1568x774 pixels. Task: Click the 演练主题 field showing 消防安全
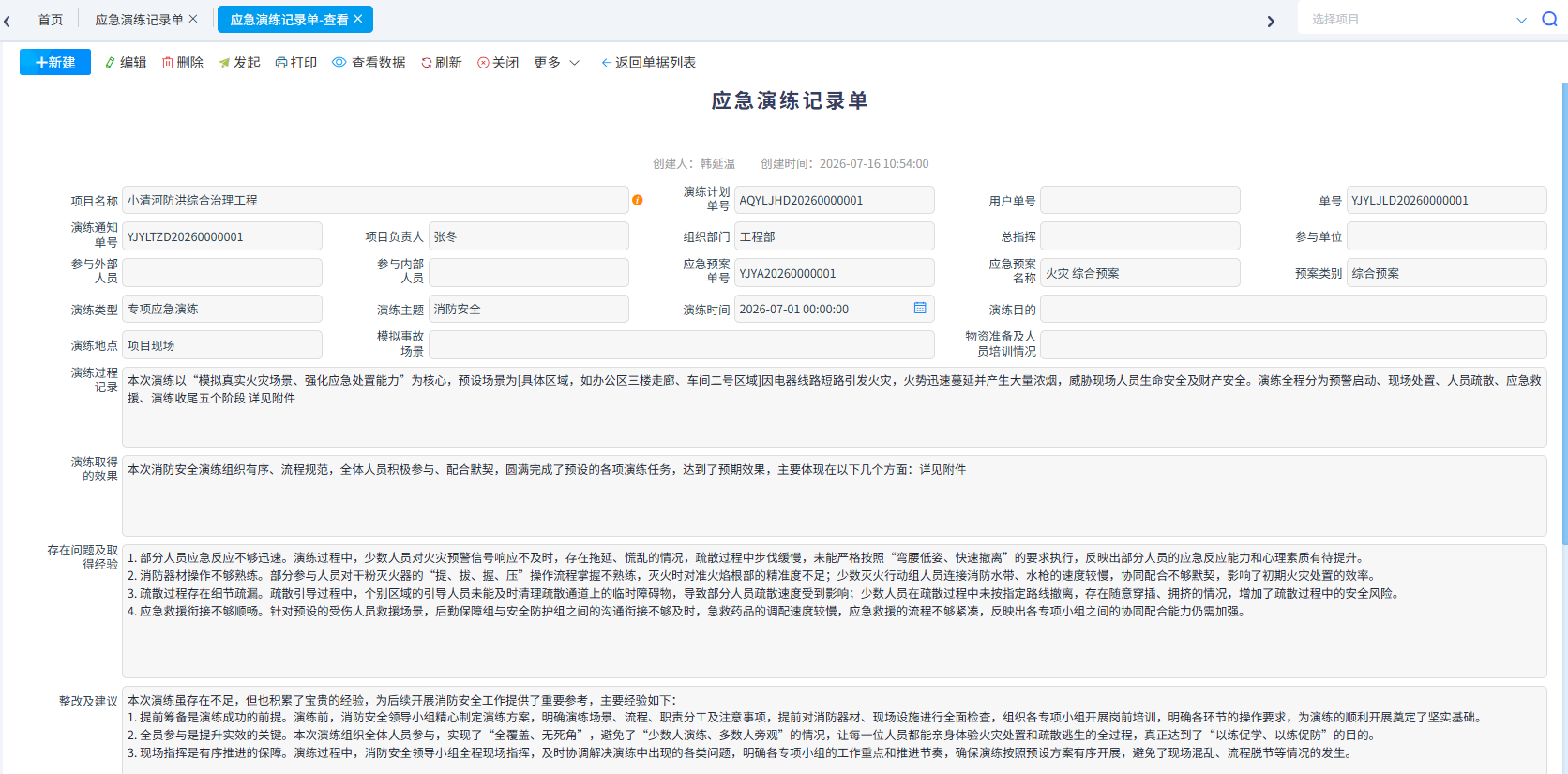[529, 309]
